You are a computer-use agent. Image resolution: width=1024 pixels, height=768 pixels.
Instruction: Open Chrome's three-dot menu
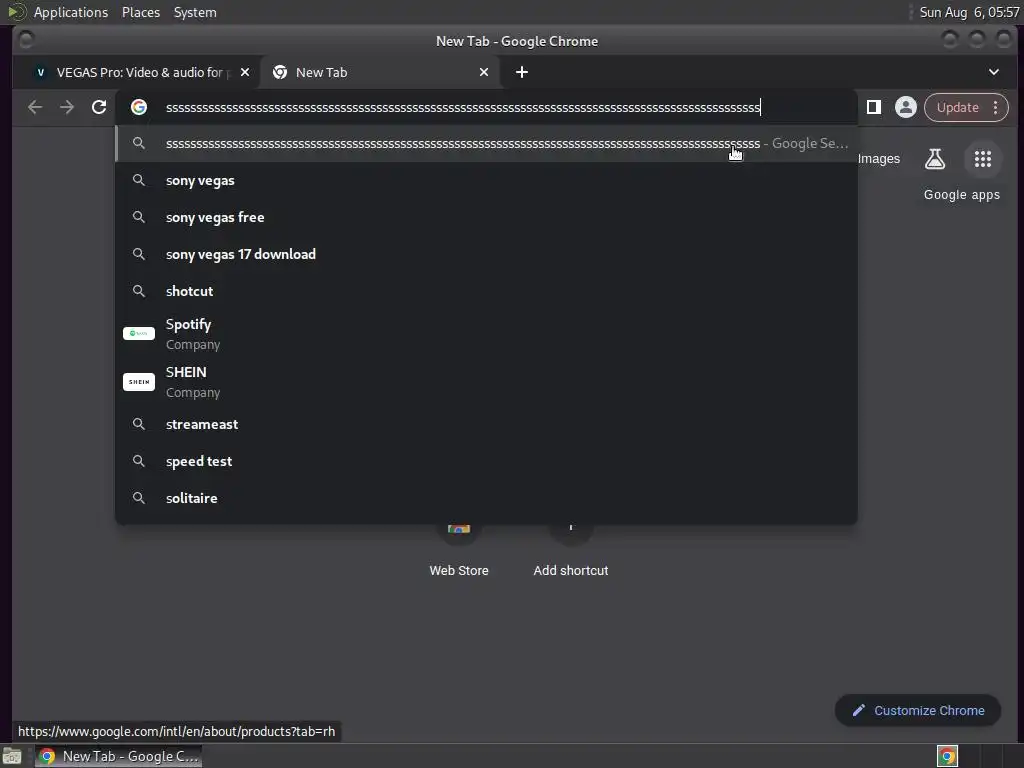click(x=995, y=107)
